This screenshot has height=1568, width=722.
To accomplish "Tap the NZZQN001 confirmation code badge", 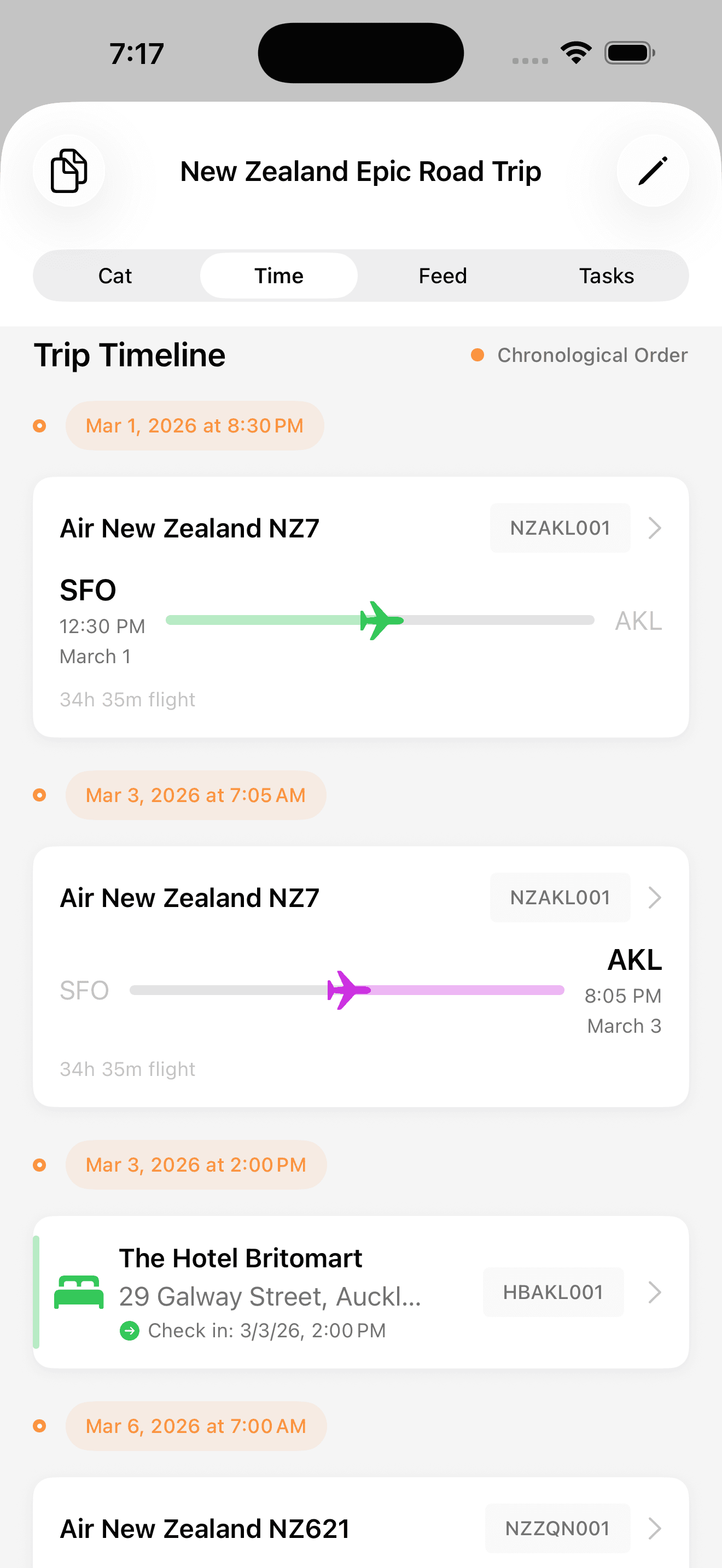I will tap(557, 1528).
